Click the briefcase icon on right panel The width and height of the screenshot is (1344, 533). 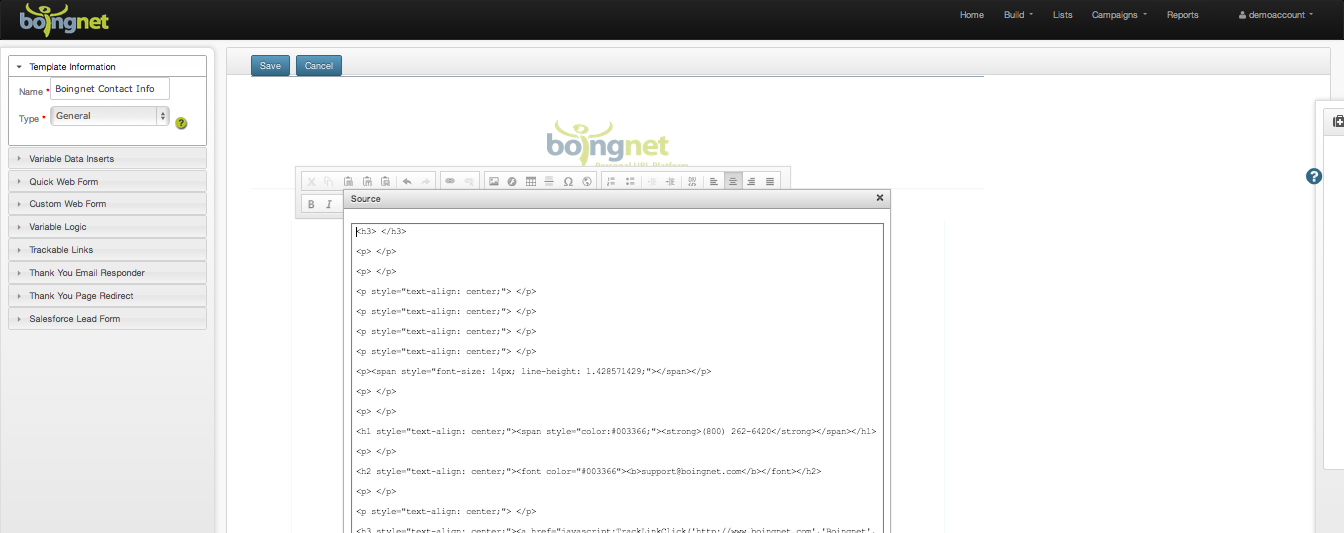[x=1338, y=121]
